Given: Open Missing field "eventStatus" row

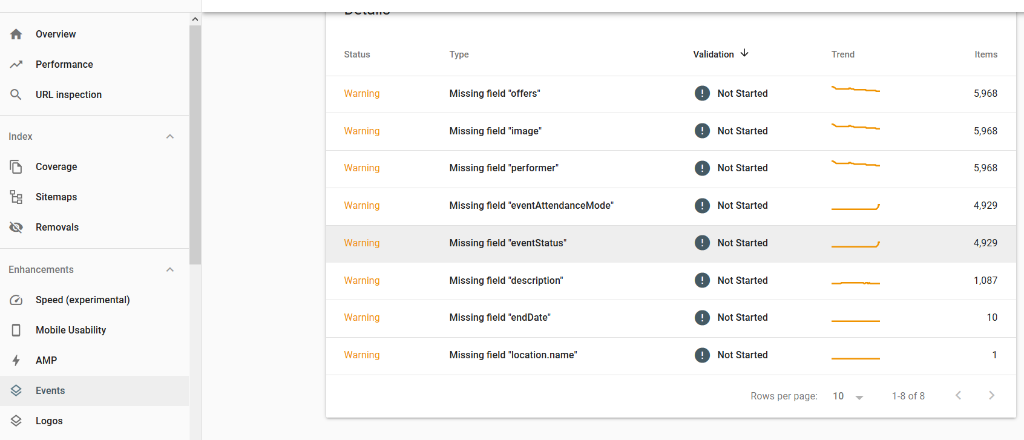Looking at the screenshot, I should [671, 244].
